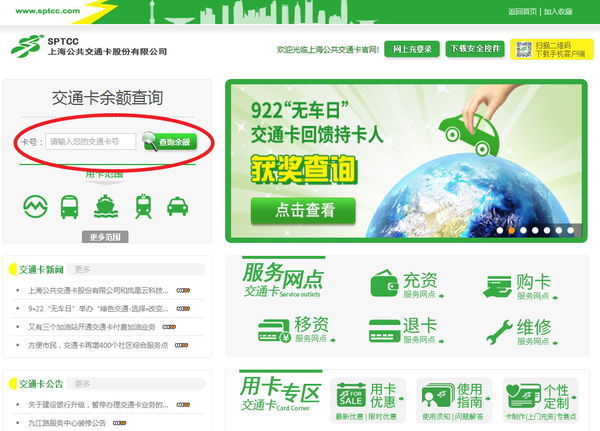Click the FOR SALE icon for 用卡优惠

click(x=351, y=395)
